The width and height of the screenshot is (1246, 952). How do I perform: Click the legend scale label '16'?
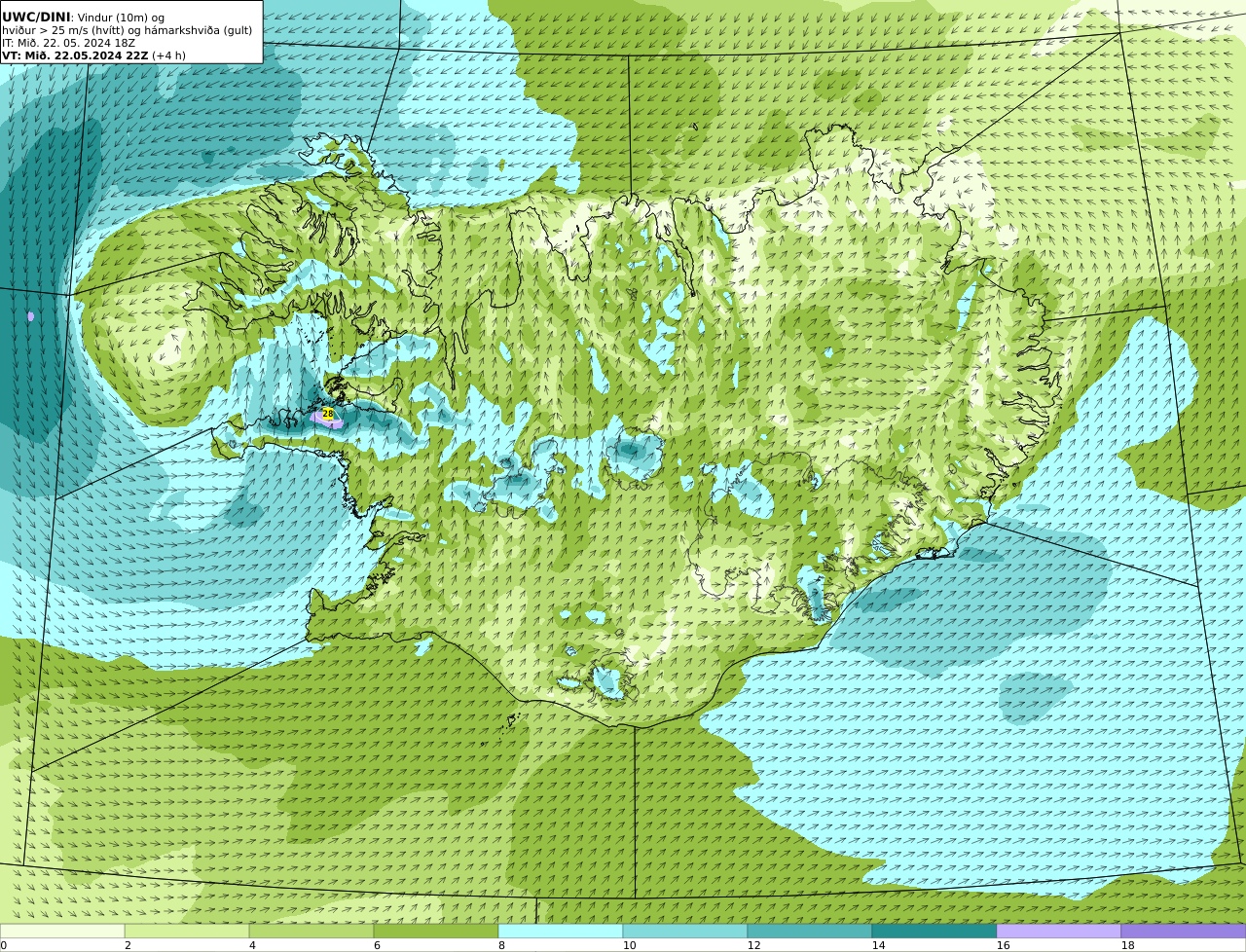click(x=1003, y=945)
